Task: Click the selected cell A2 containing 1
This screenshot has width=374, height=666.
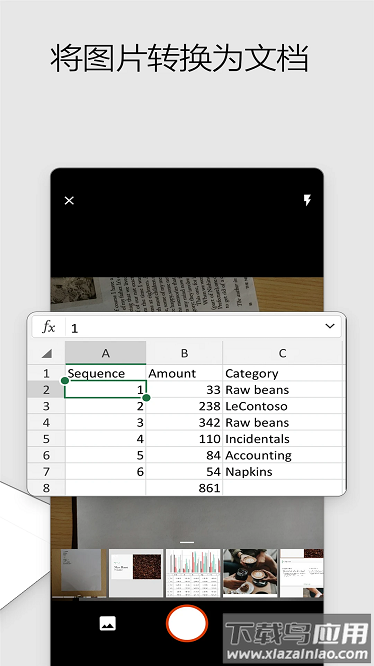Action: [106, 389]
